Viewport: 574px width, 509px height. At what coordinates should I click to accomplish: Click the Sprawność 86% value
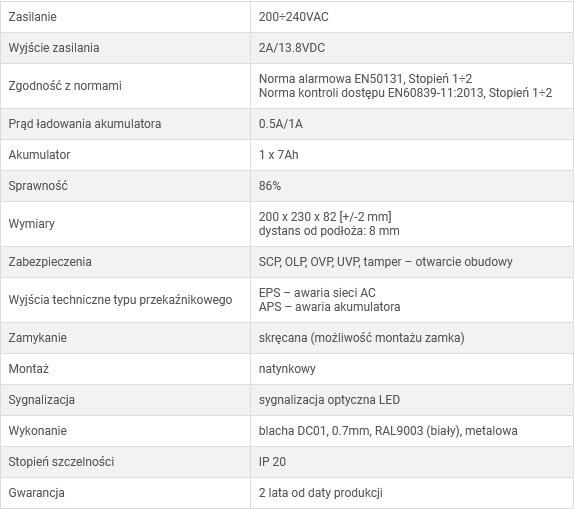tap(270, 186)
